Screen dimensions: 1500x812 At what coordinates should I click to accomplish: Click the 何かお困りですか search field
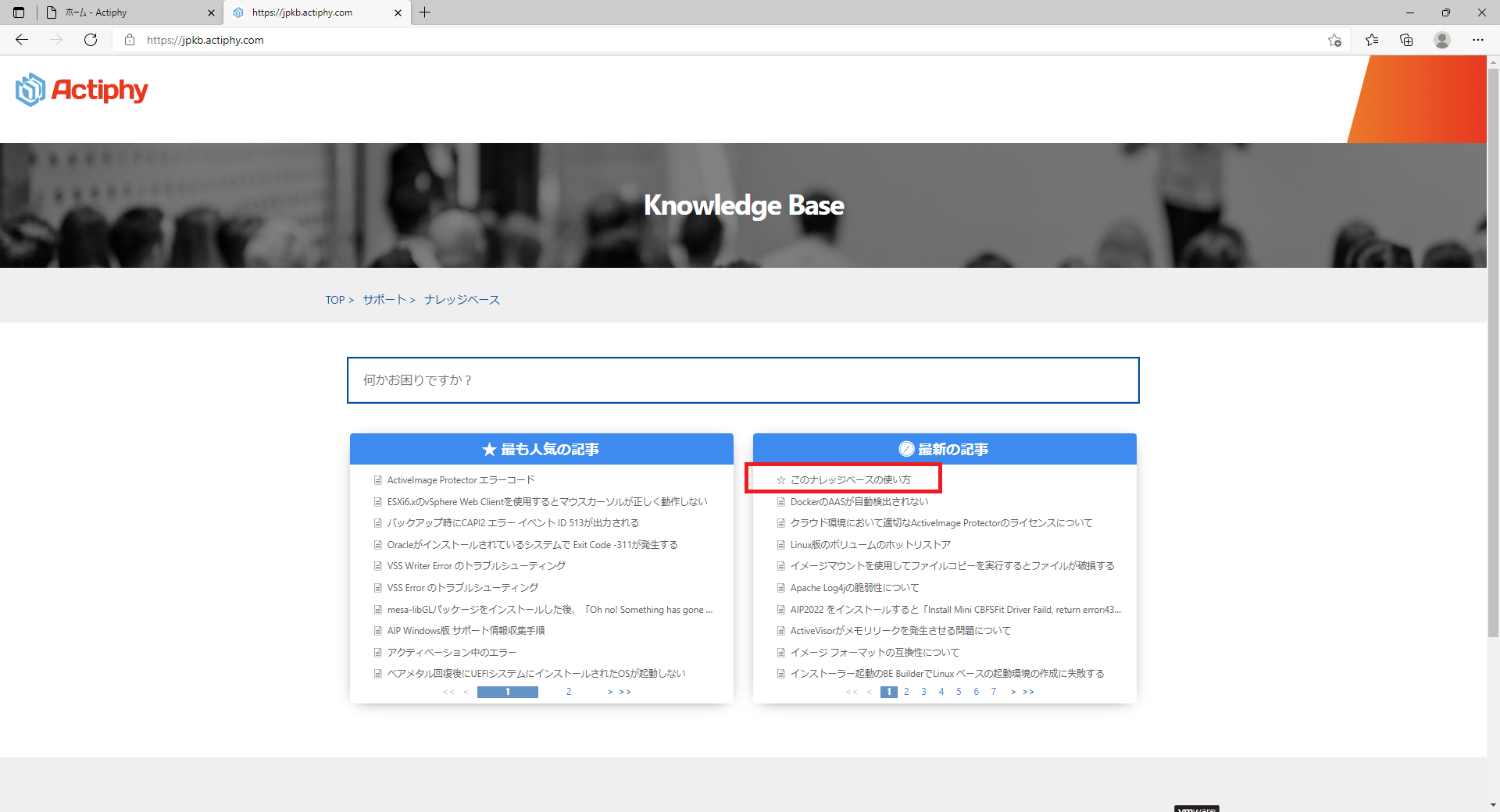(x=743, y=380)
